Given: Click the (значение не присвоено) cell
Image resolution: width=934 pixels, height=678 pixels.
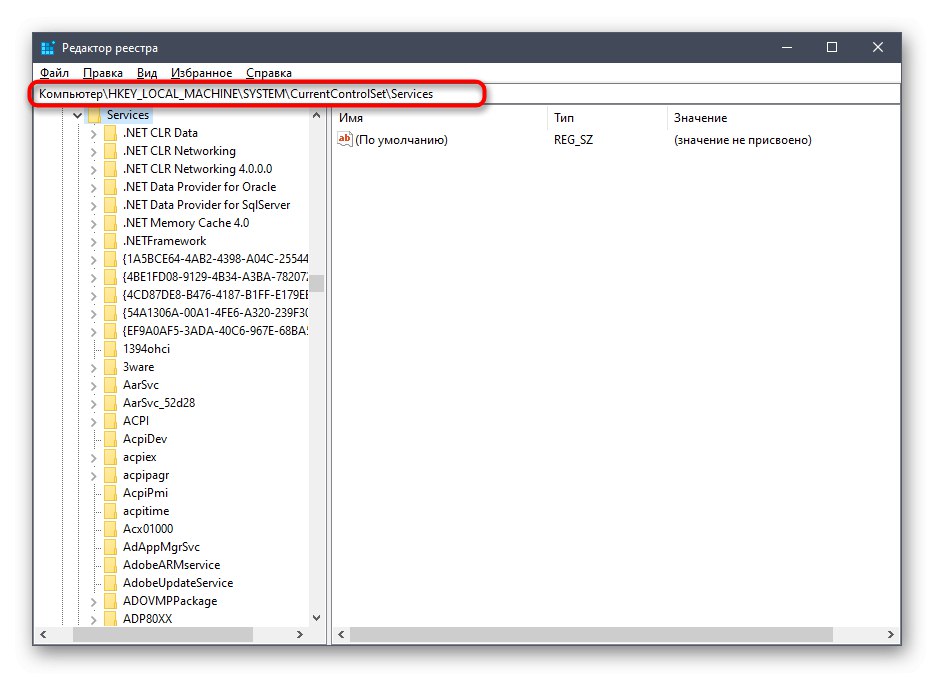Looking at the screenshot, I should 742,140.
